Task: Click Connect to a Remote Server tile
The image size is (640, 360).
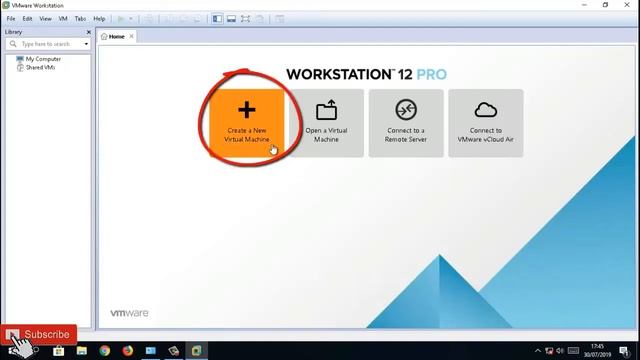Action: pos(406,123)
